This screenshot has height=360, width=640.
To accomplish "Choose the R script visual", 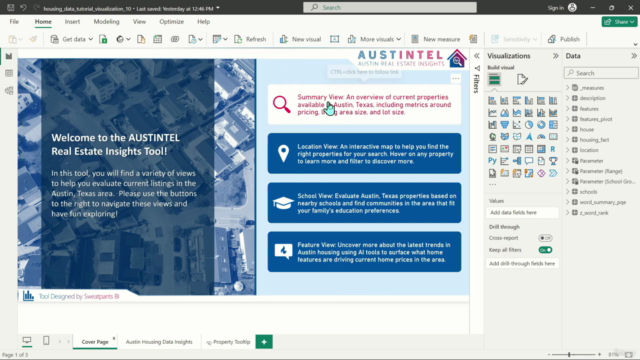I will [x=553, y=149].
